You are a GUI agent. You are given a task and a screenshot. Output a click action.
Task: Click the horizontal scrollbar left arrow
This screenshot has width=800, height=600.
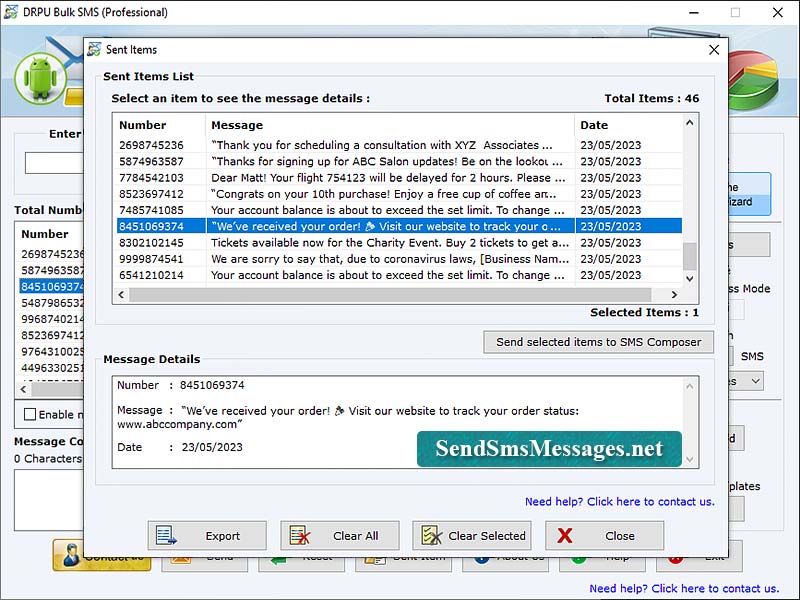120,295
